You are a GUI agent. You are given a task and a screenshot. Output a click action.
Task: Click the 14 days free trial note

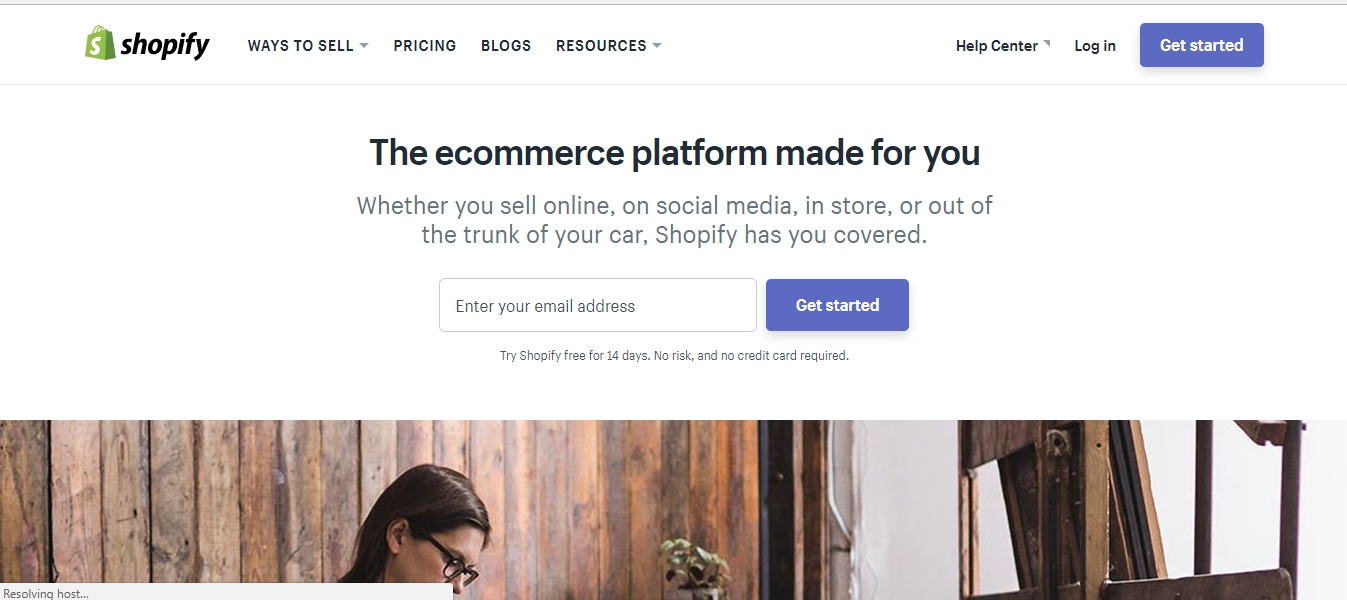pyautogui.click(x=674, y=355)
